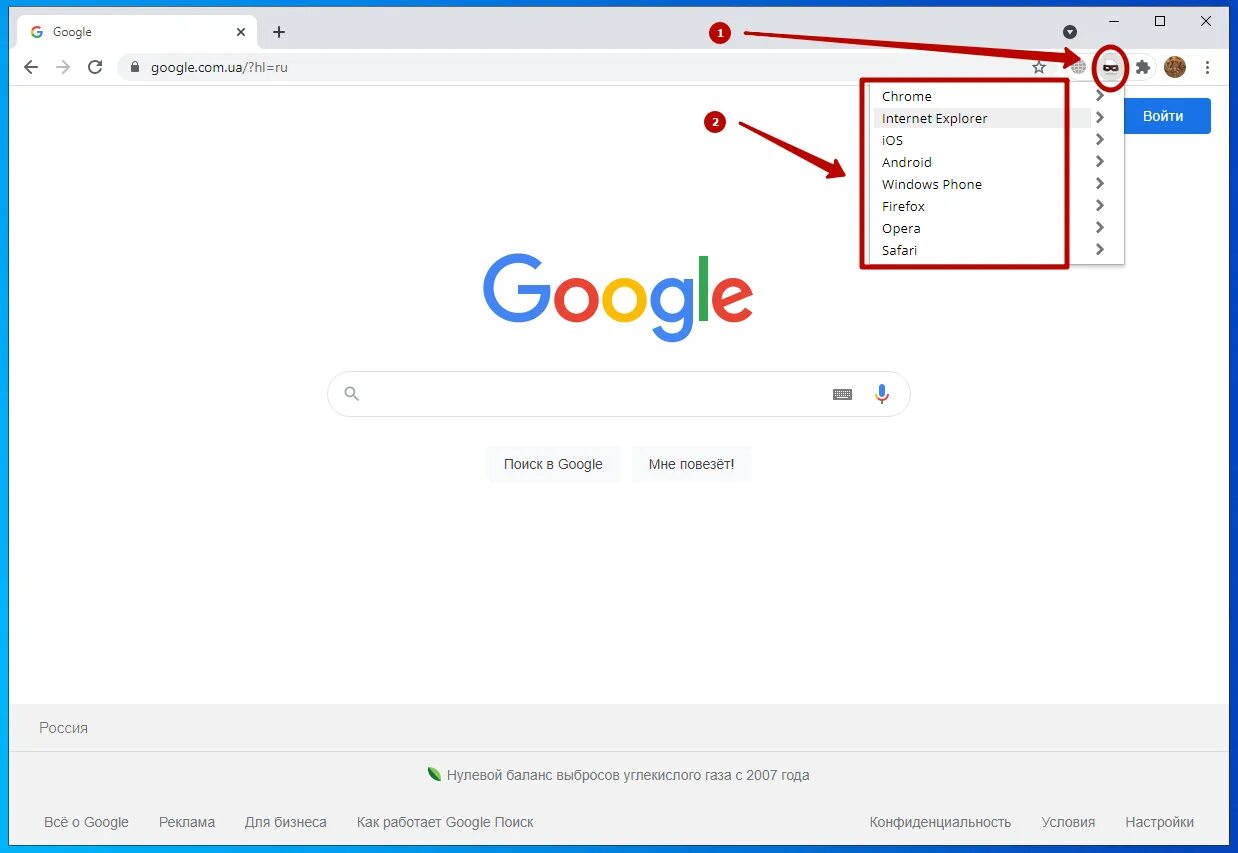Viewport: 1238px width, 853px height.
Task: Open the Настройки footer link
Action: coord(1160,822)
